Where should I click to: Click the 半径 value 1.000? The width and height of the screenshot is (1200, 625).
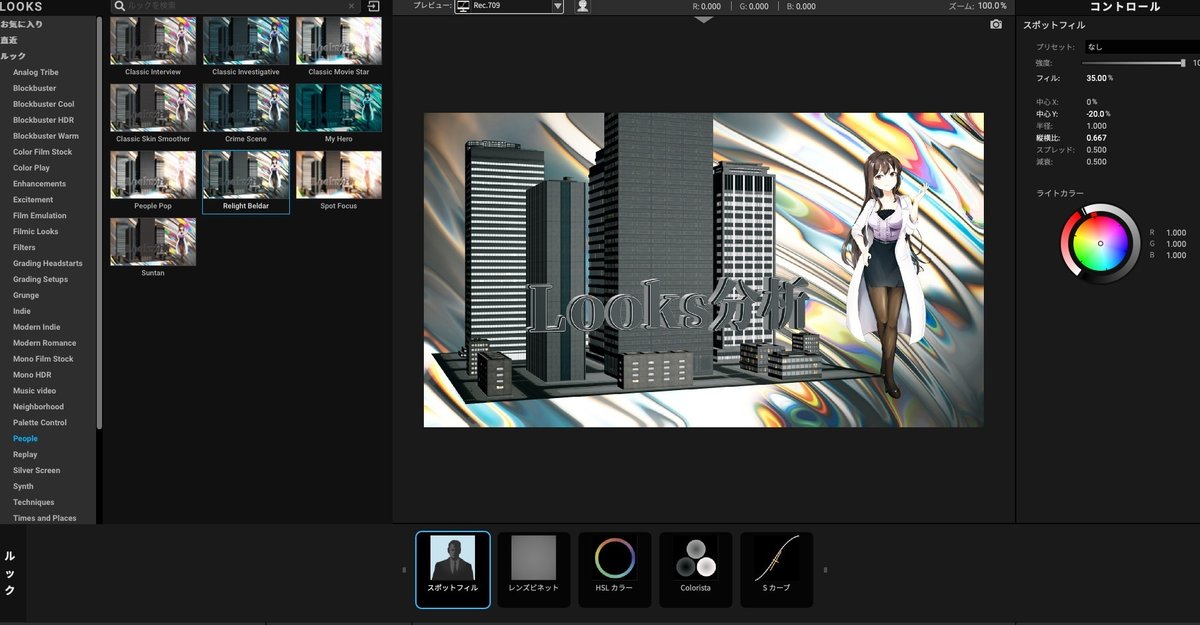coord(1096,126)
